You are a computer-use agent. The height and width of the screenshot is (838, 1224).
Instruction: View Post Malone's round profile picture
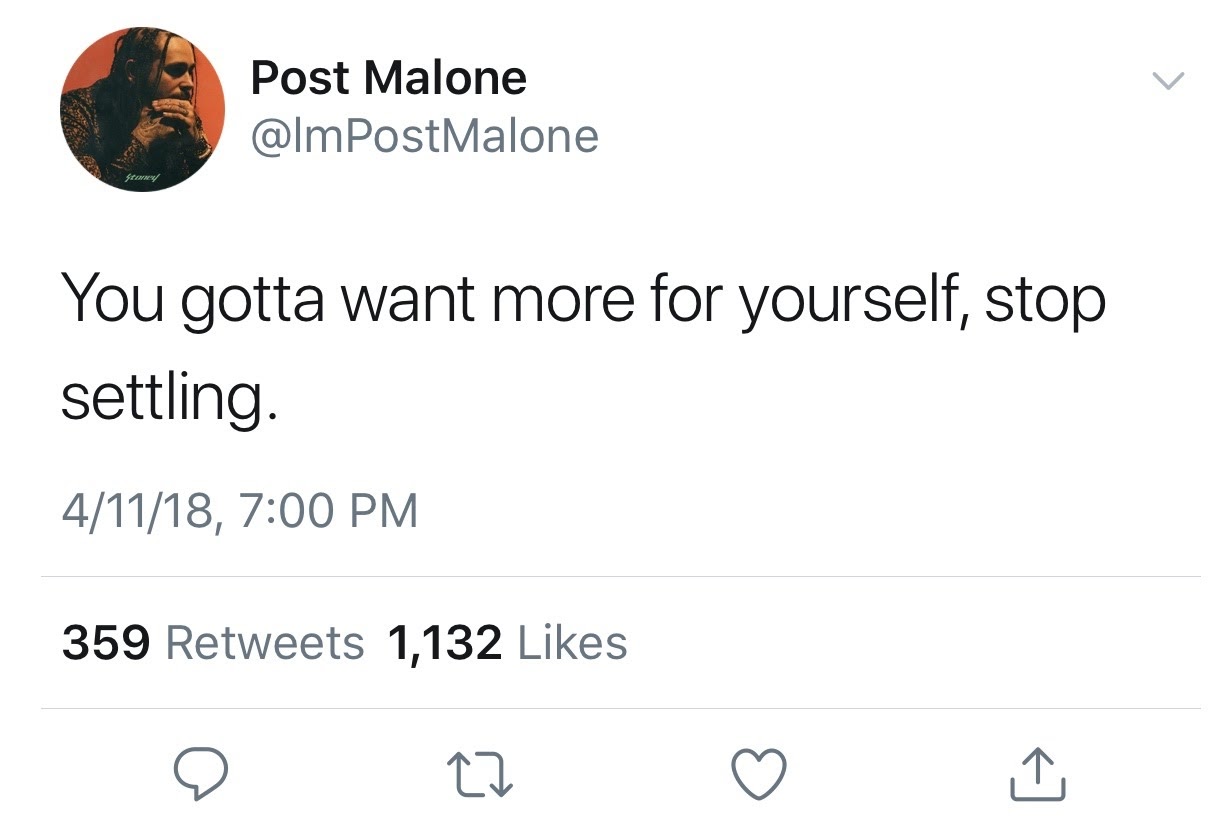142,109
